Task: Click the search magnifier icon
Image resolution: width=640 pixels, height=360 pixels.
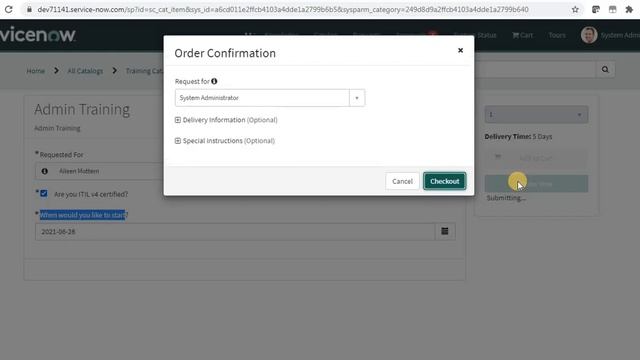Action: point(605,70)
